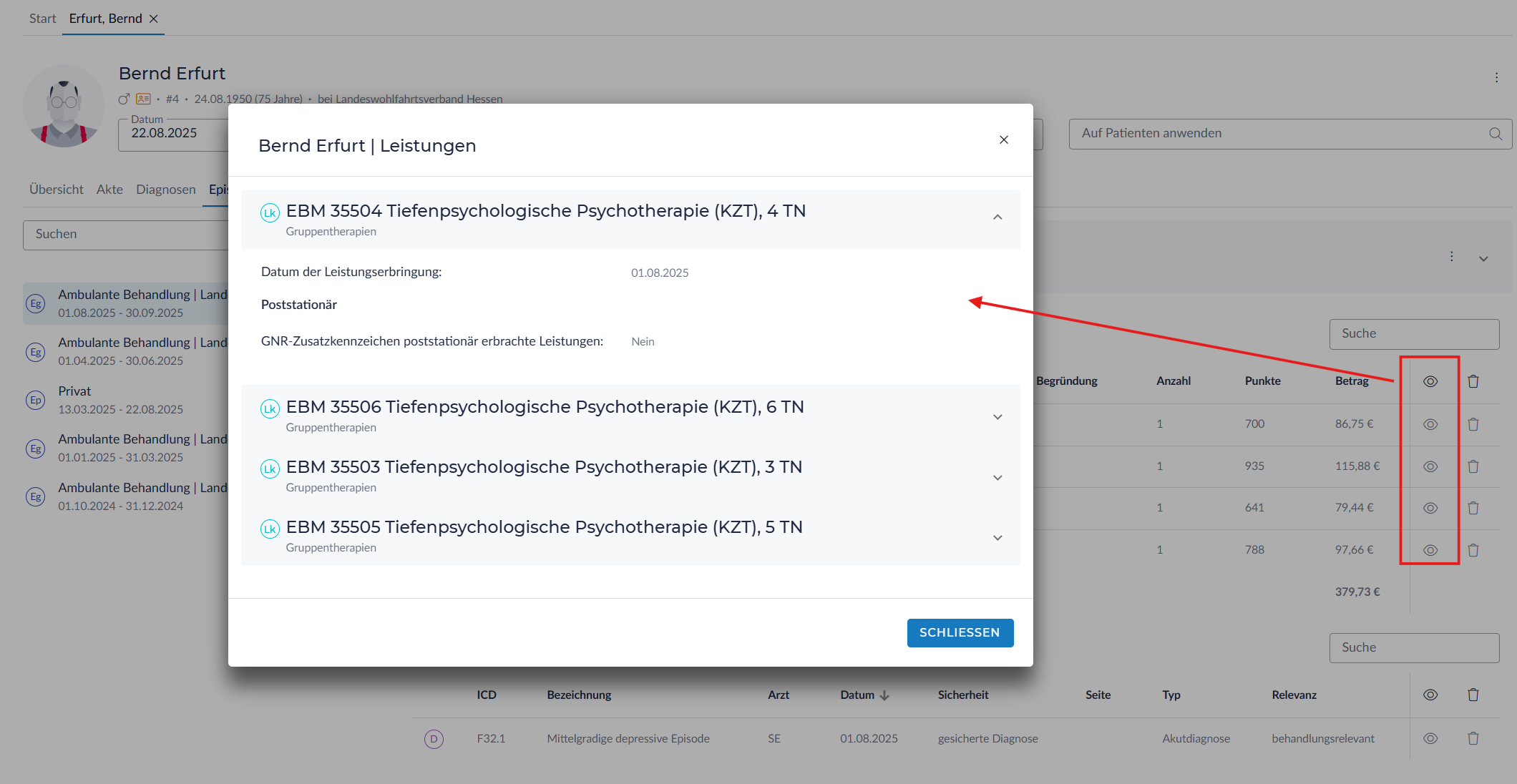Collapse the EBM 35504 service entry

coord(997,217)
